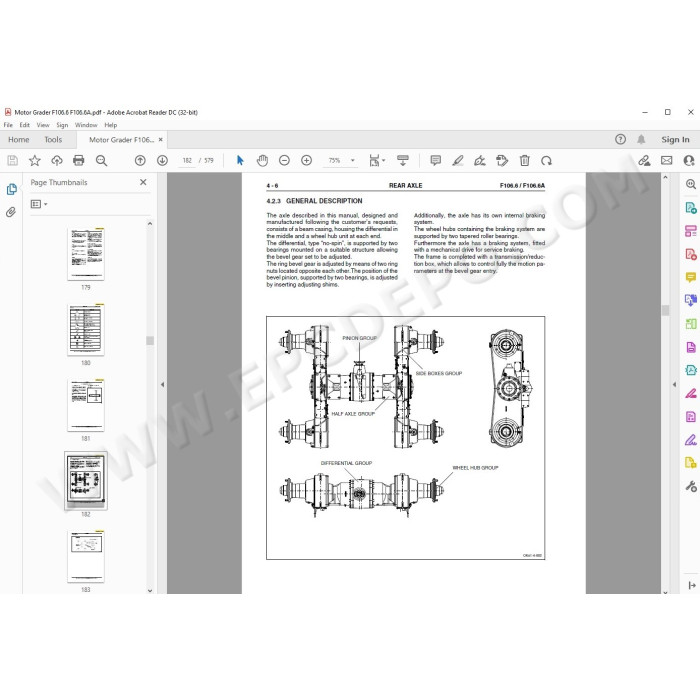This screenshot has width=700, height=700.
Task: Click the fill and sign icon in toolbar
Action: pyautogui.click(x=644, y=160)
